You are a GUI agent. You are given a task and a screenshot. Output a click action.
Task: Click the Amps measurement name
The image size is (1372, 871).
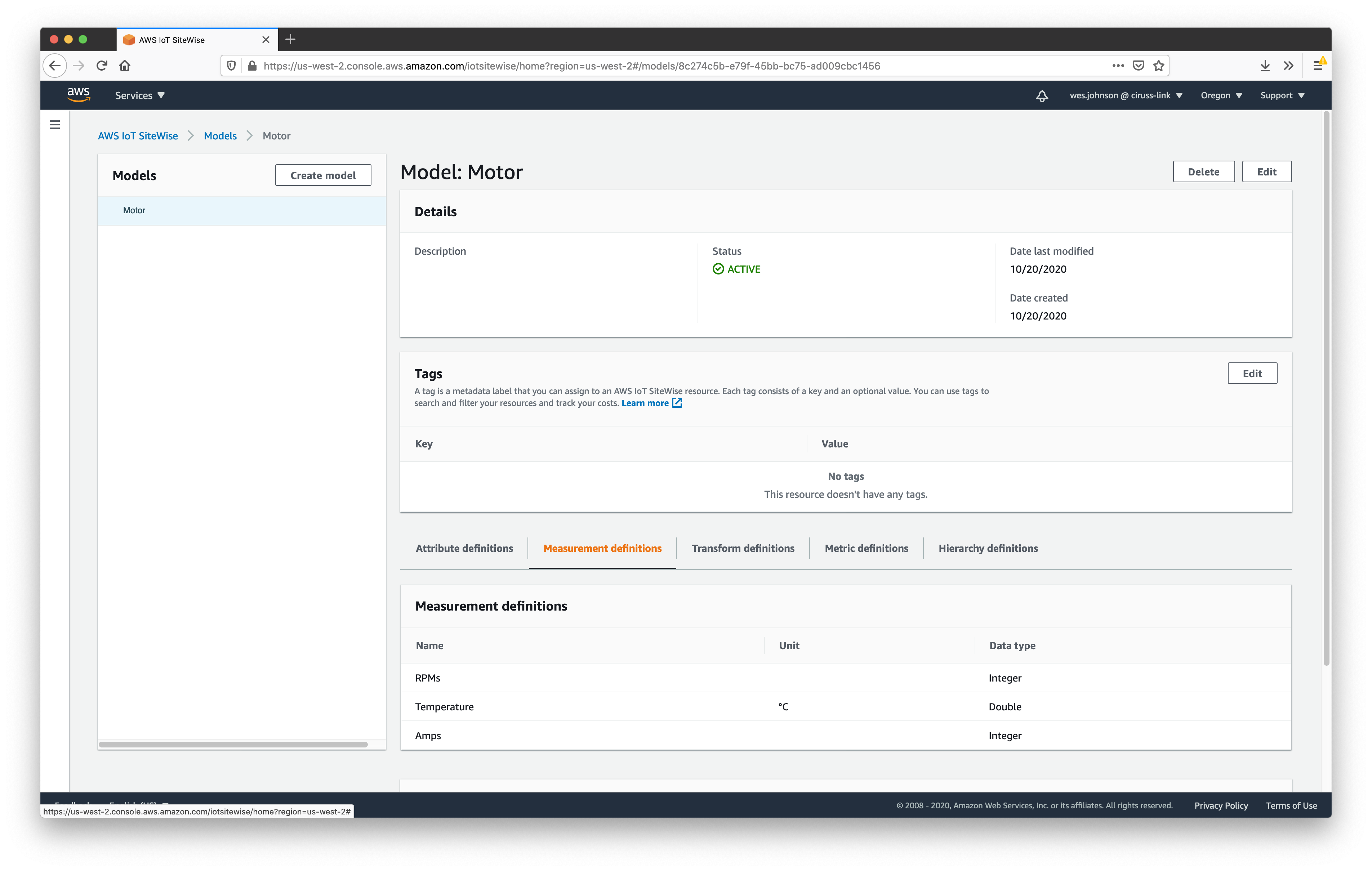[428, 736]
